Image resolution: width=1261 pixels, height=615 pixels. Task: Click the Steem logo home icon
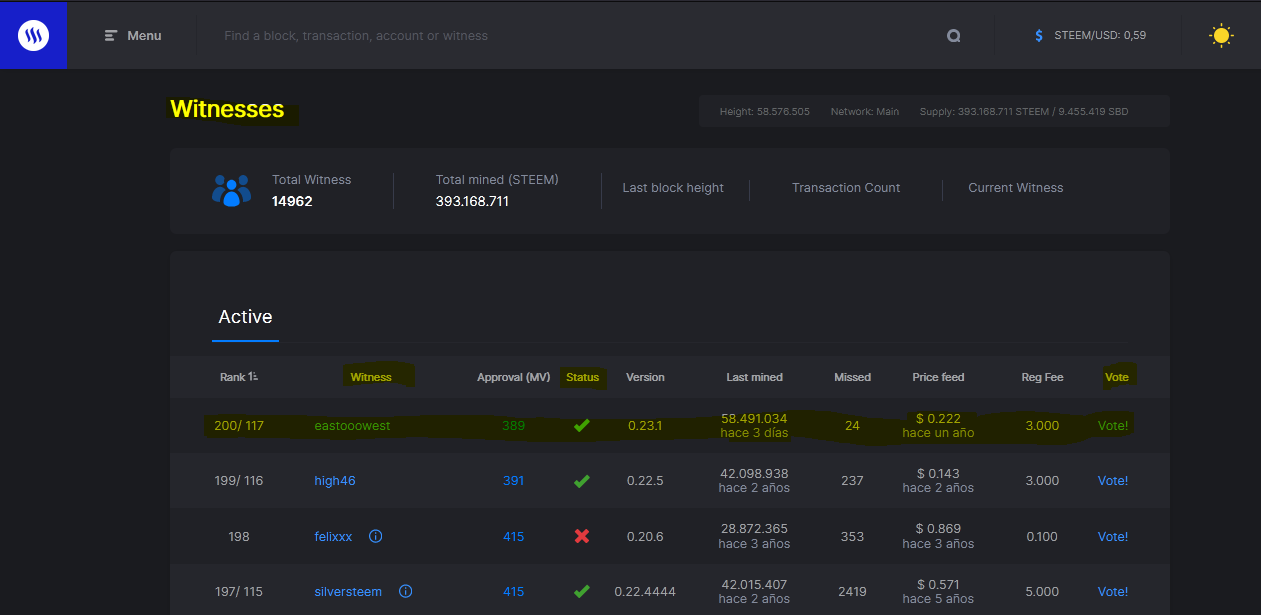click(33, 35)
